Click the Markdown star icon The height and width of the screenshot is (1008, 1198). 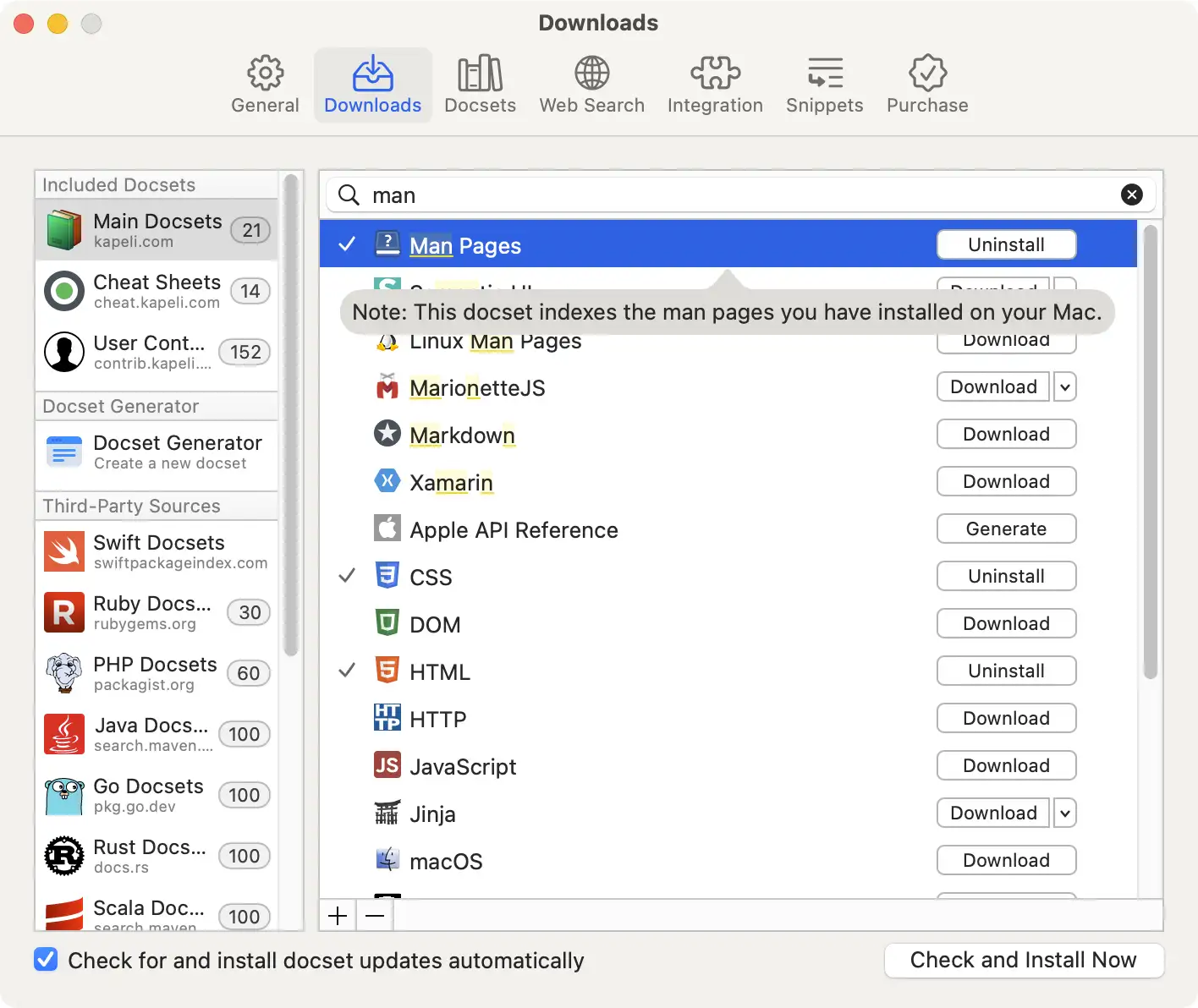387,433
